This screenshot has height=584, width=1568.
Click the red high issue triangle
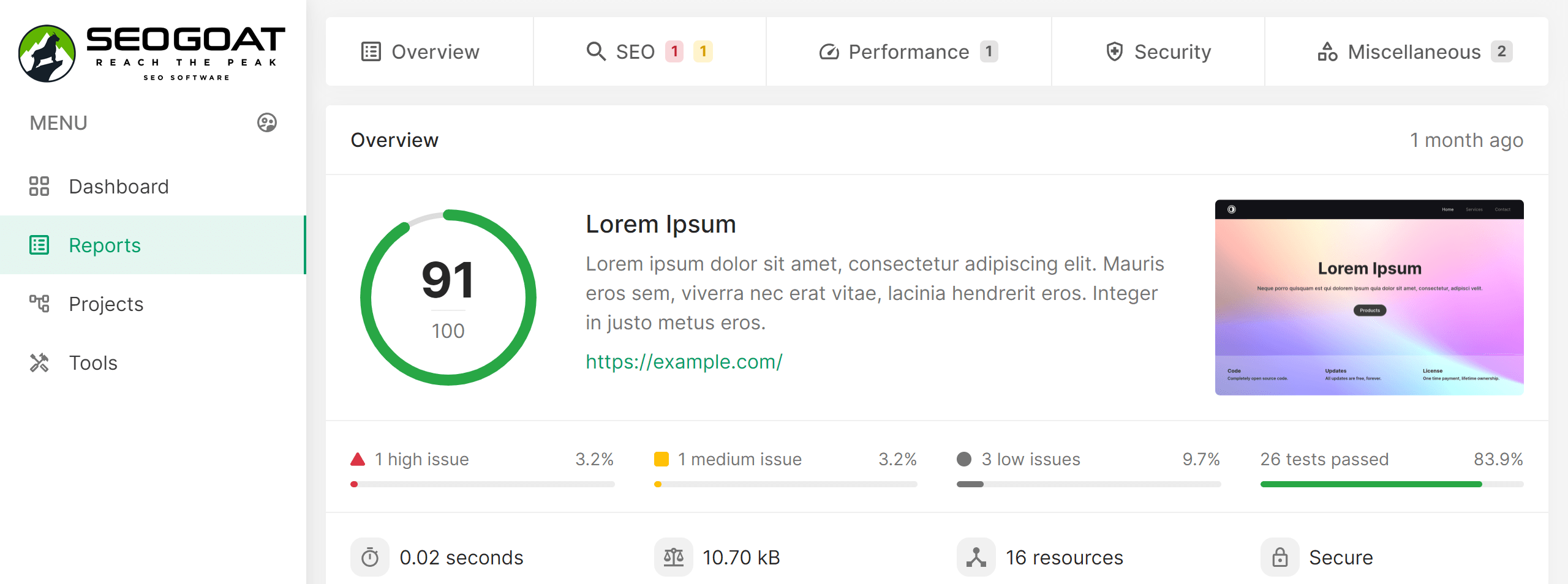click(358, 459)
